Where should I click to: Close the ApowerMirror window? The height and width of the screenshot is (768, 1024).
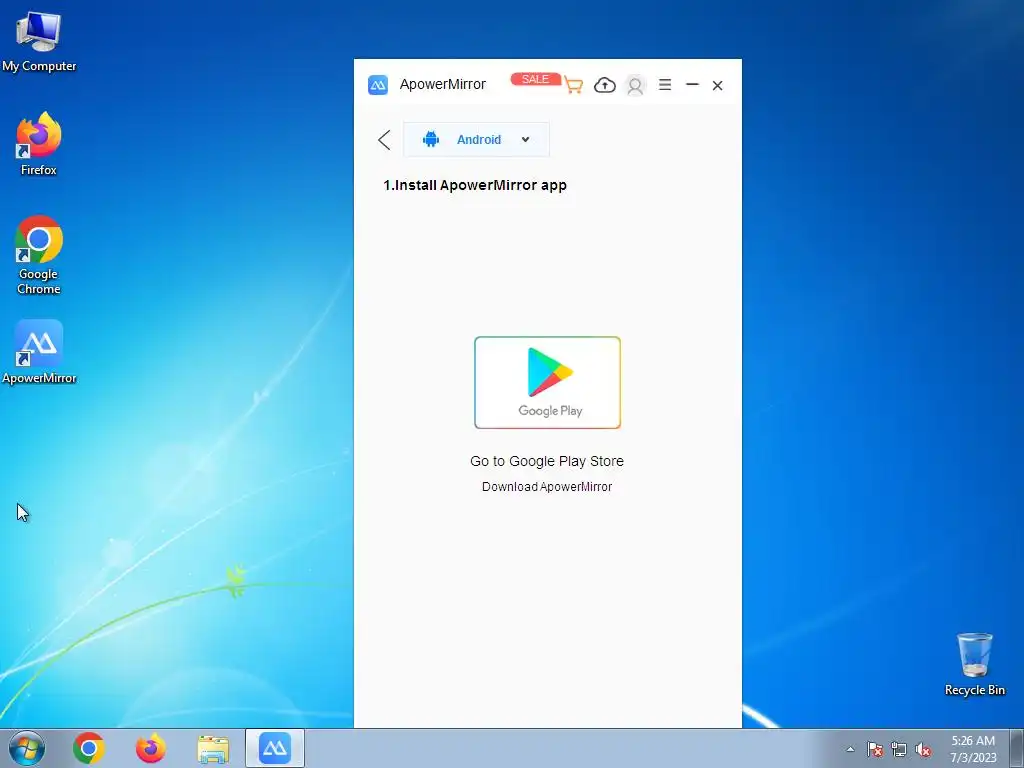point(717,86)
